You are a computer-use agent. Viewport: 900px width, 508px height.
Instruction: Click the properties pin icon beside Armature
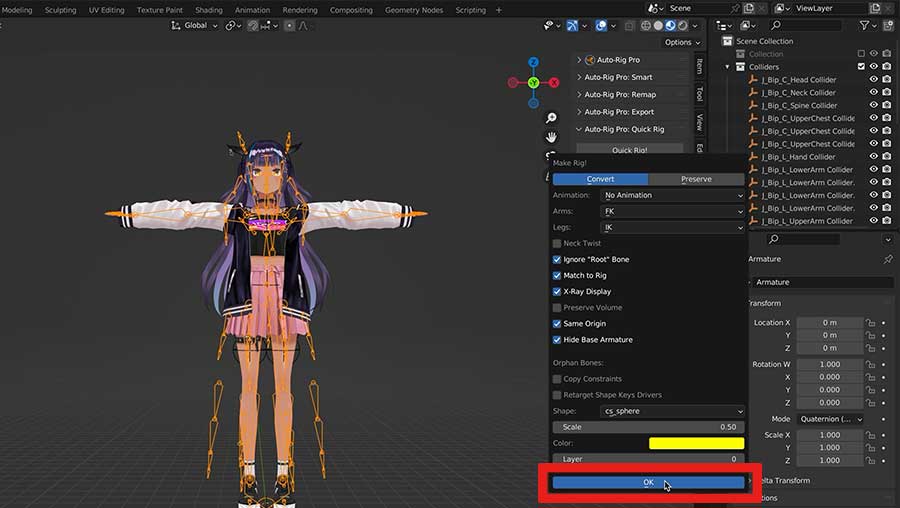[x=888, y=259]
